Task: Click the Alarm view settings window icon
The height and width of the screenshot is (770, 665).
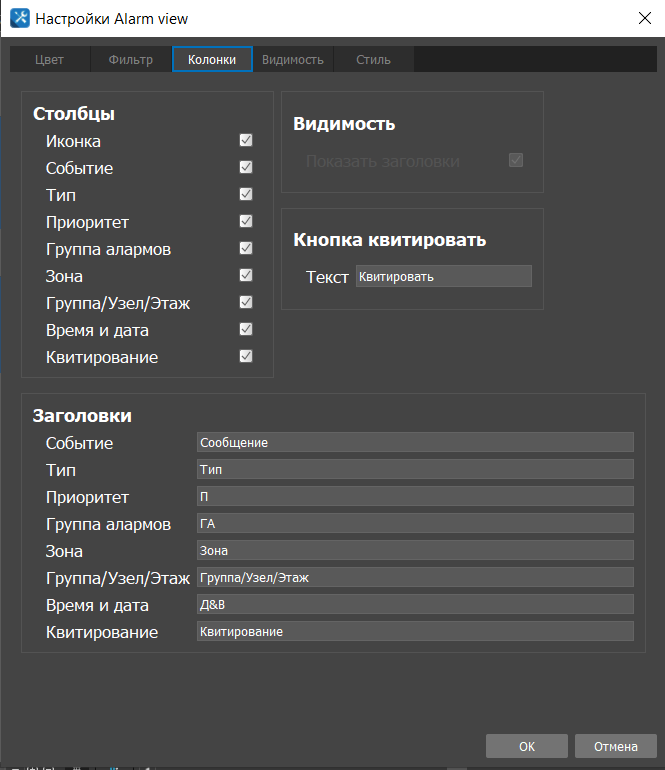Action: [18, 18]
